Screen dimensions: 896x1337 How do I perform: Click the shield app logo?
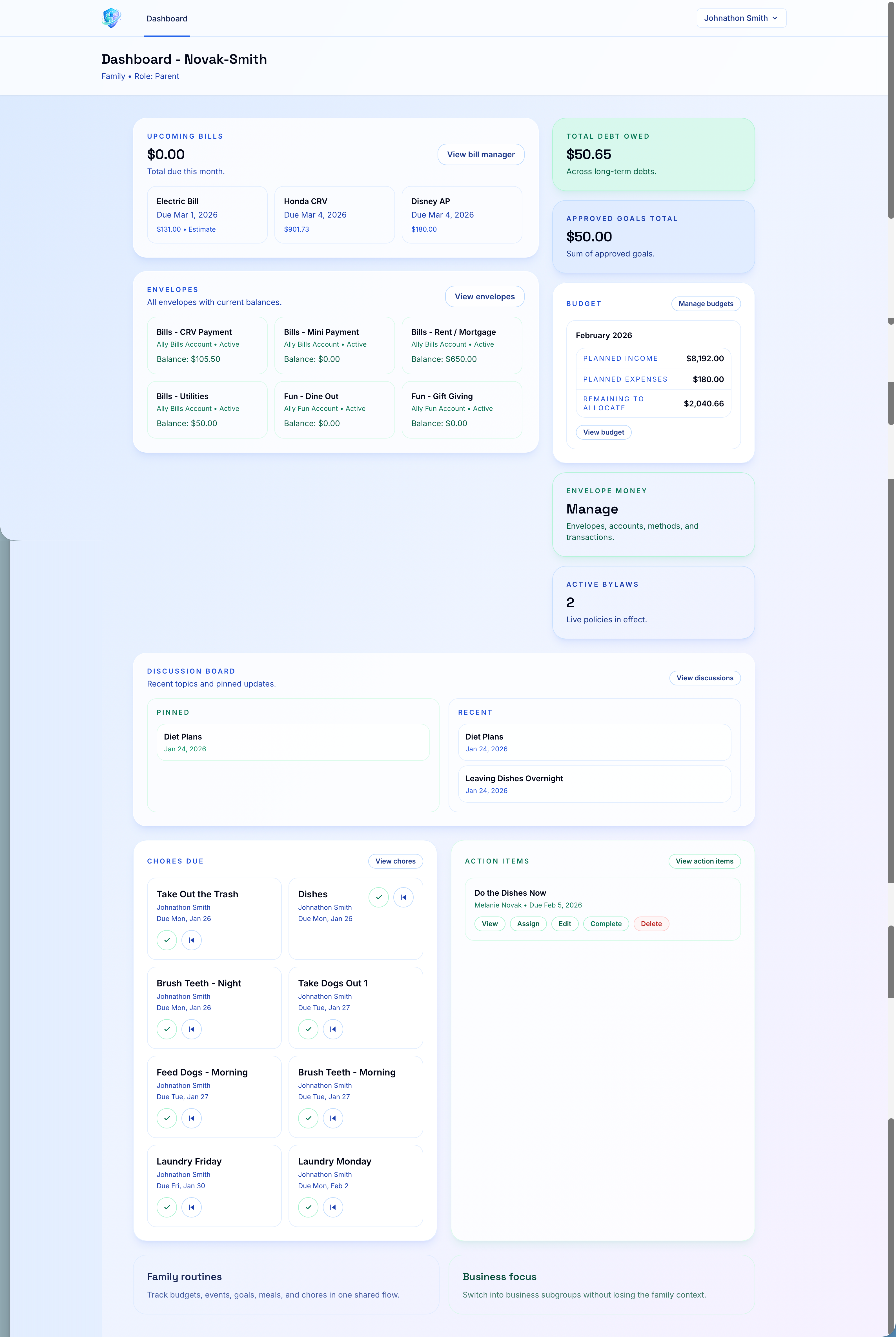pyautogui.click(x=111, y=18)
